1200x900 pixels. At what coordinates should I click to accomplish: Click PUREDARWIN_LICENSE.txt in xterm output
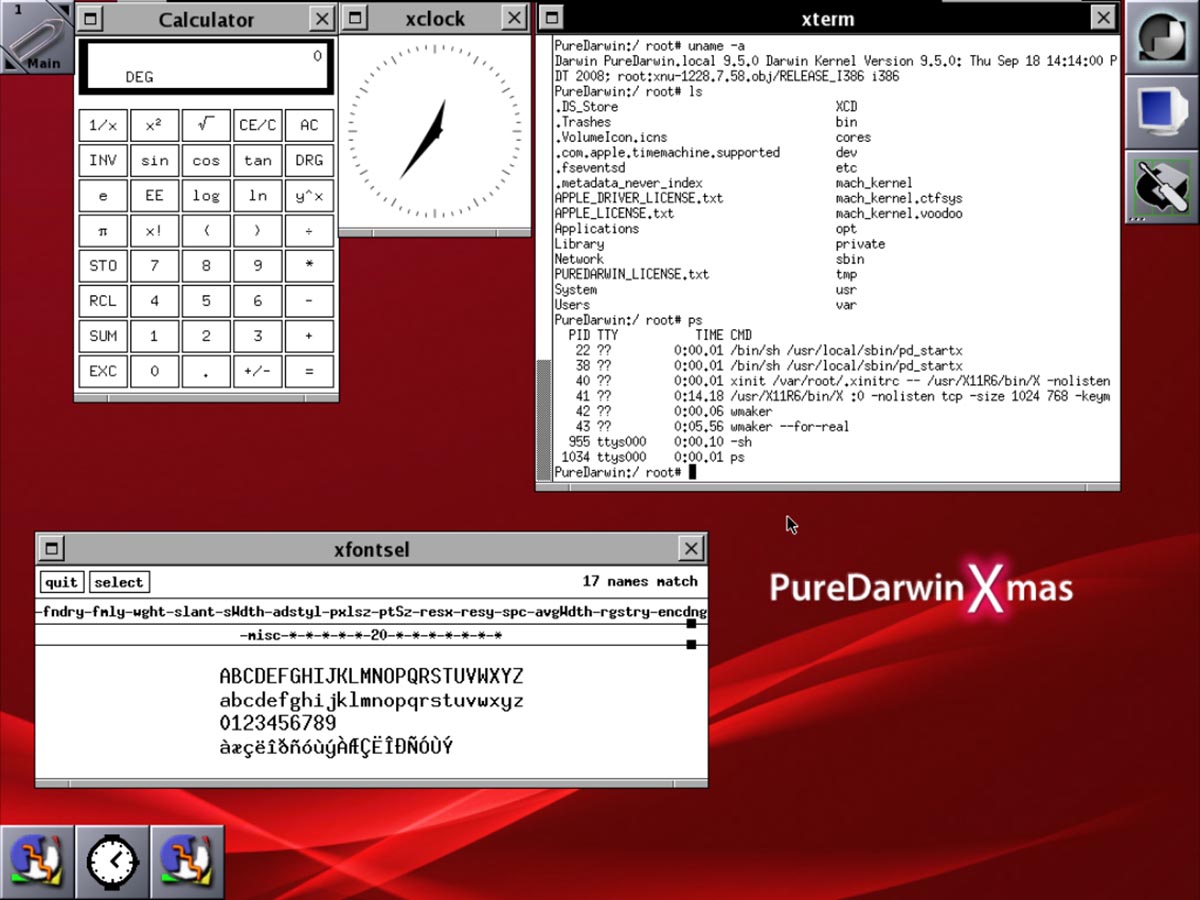[632, 274]
